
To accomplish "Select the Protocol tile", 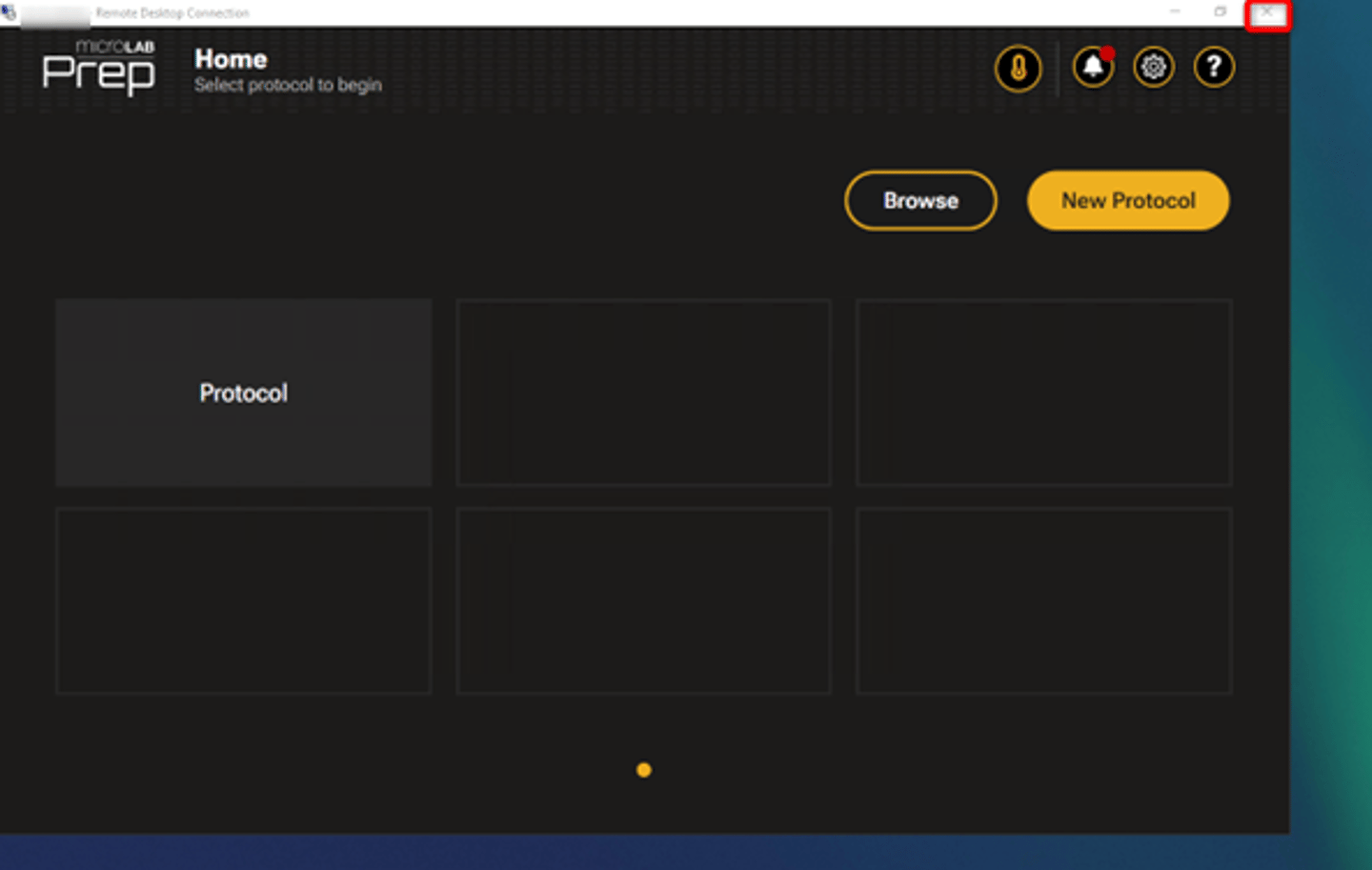I will (243, 393).
